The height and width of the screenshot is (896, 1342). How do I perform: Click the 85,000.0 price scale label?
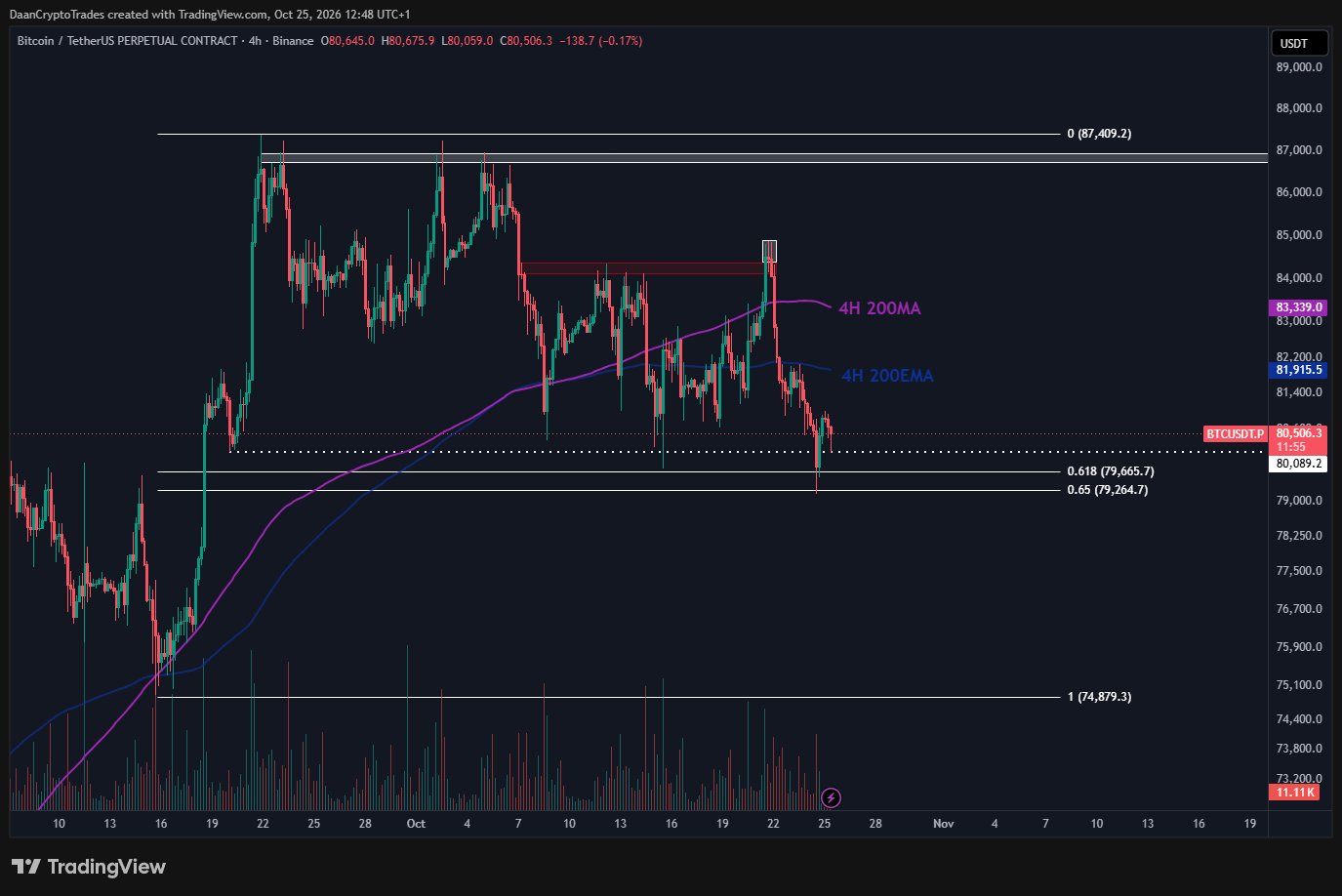point(1299,235)
